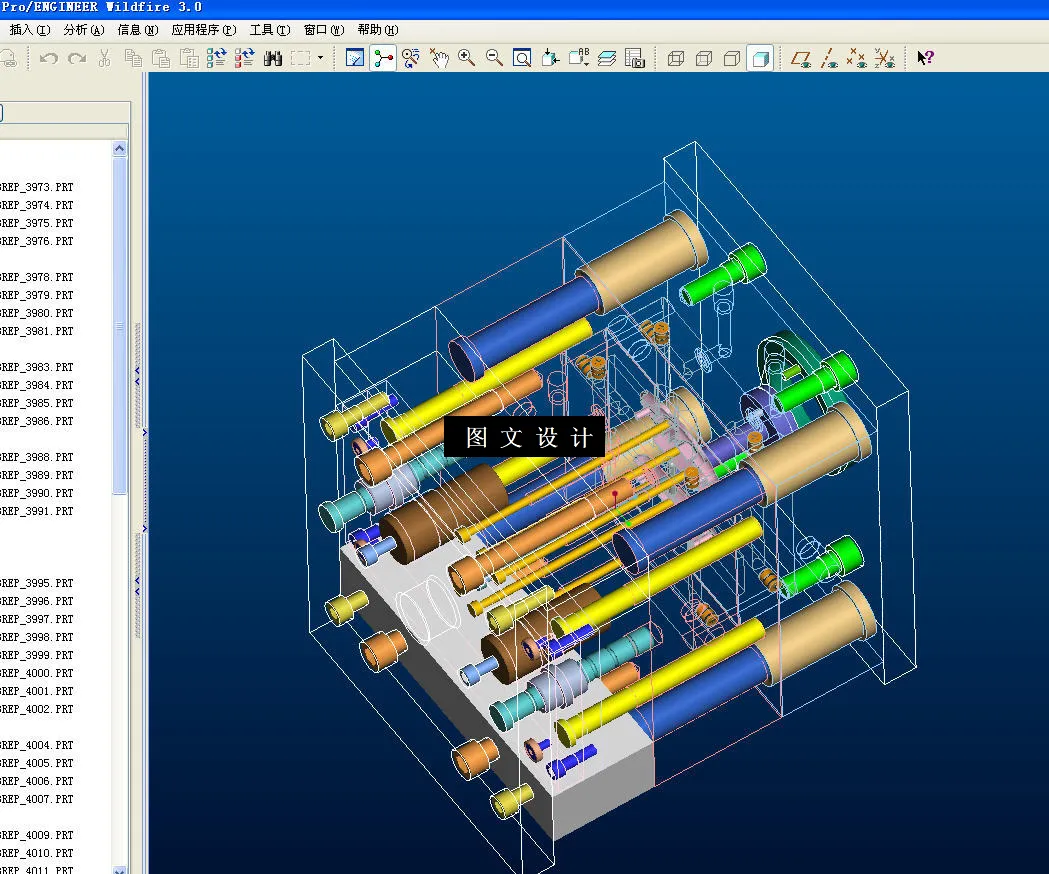Click the binoculars Find icon

tap(272, 58)
